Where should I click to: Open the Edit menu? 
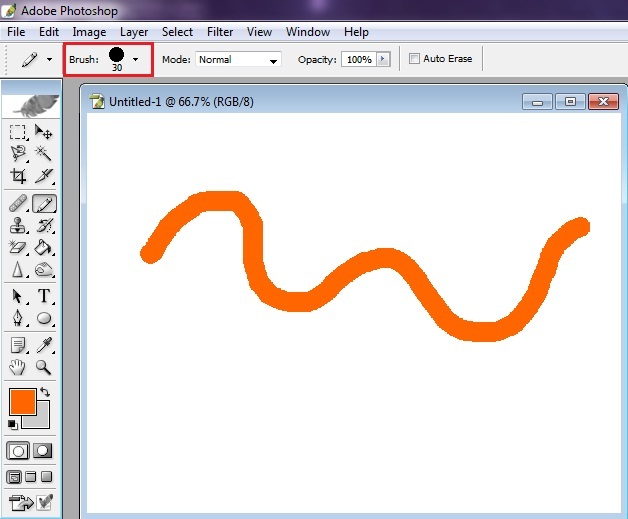49,32
